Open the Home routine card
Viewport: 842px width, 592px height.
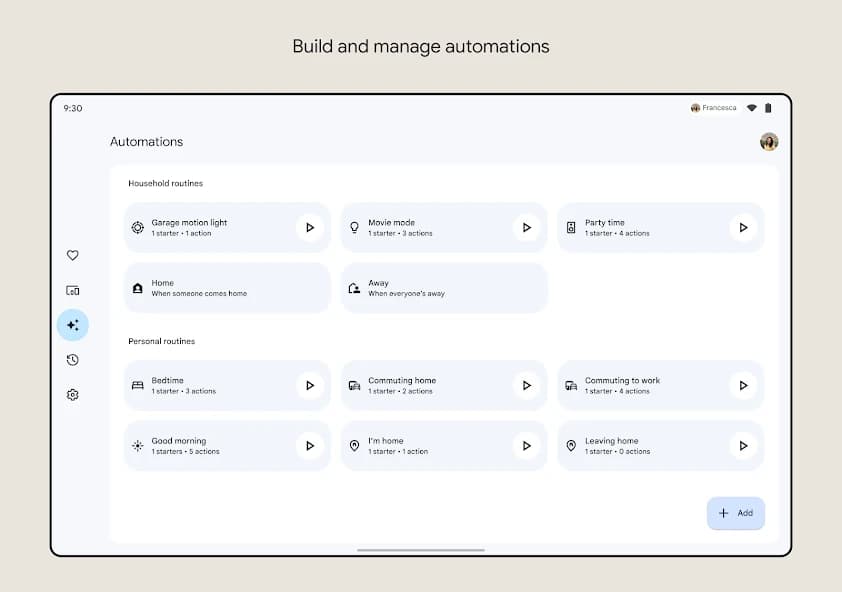(x=226, y=287)
